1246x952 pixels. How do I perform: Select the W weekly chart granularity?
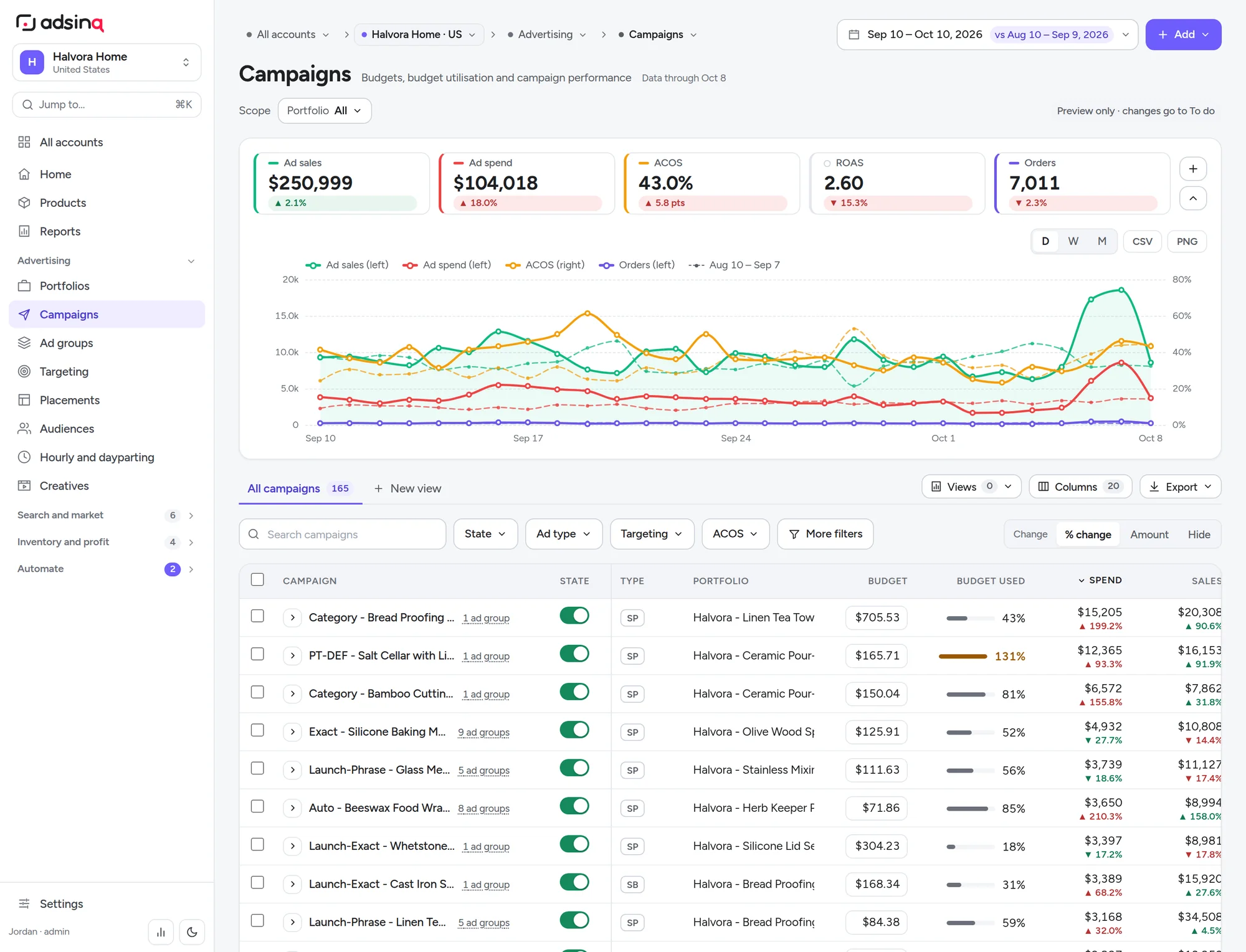(x=1073, y=242)
